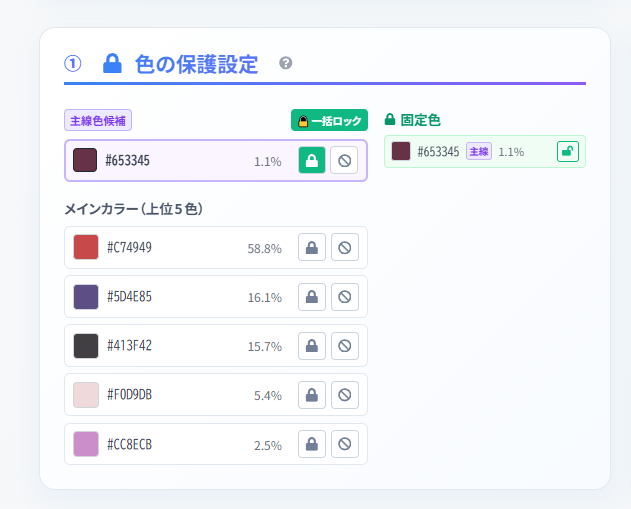Toggle the green lock for #653345

coord(312,160)
